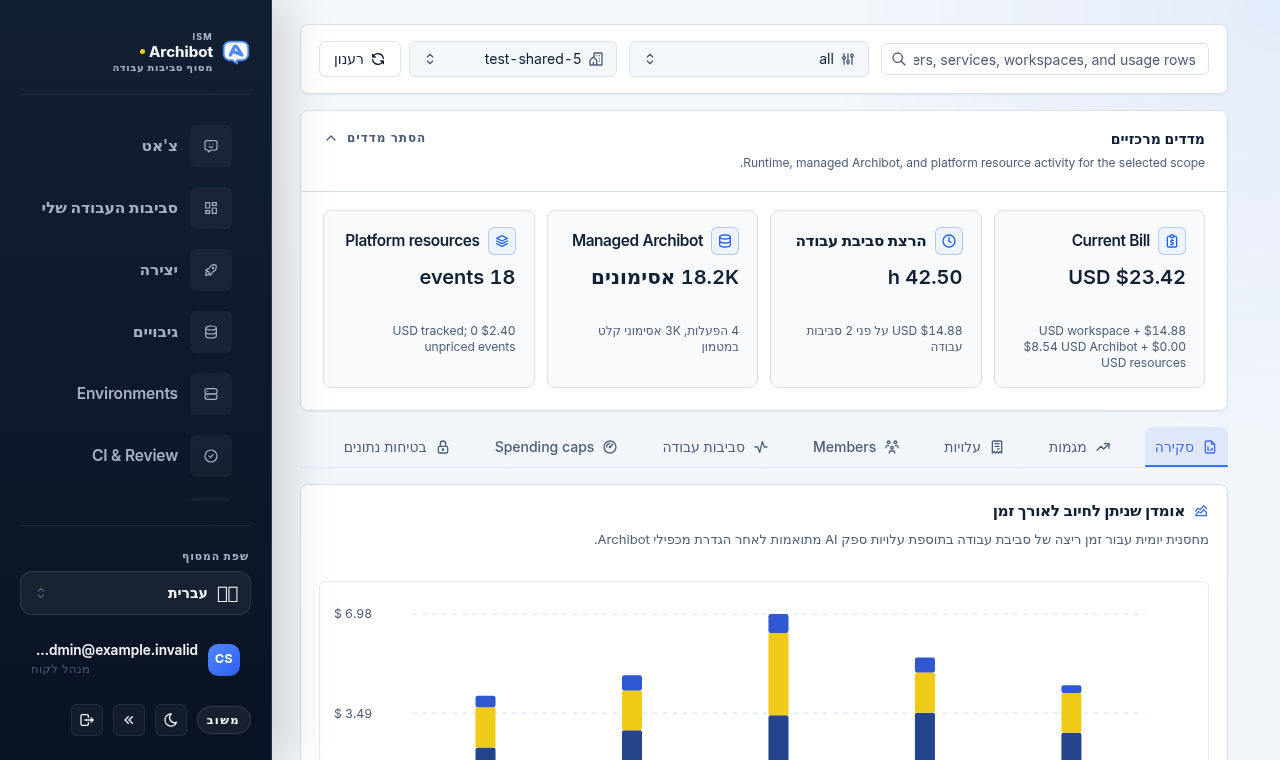This screenshot has width=1280, height=760.
Task: Click the '$ 3.49' axis label
Action: [353, 713]
